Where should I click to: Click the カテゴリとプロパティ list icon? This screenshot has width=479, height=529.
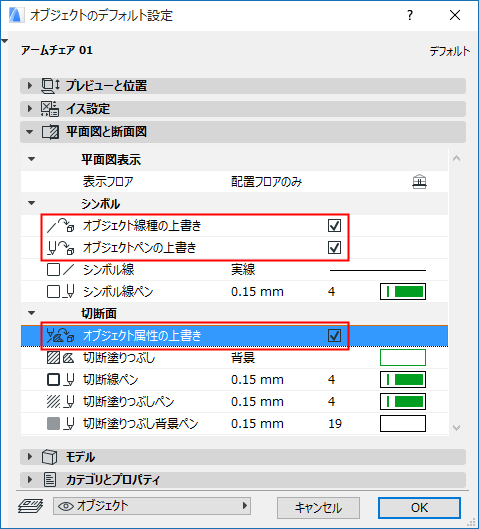coord(50,479)
